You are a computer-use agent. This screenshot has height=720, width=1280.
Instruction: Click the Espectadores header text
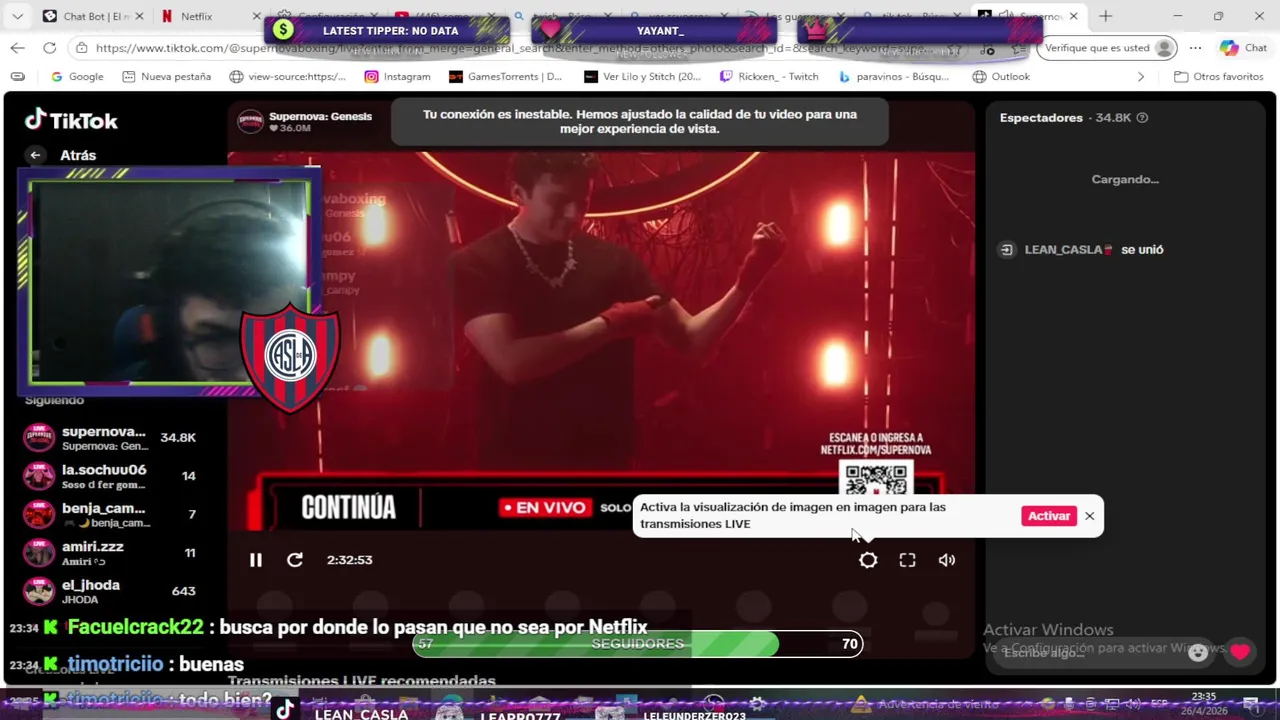[1041, 118]
